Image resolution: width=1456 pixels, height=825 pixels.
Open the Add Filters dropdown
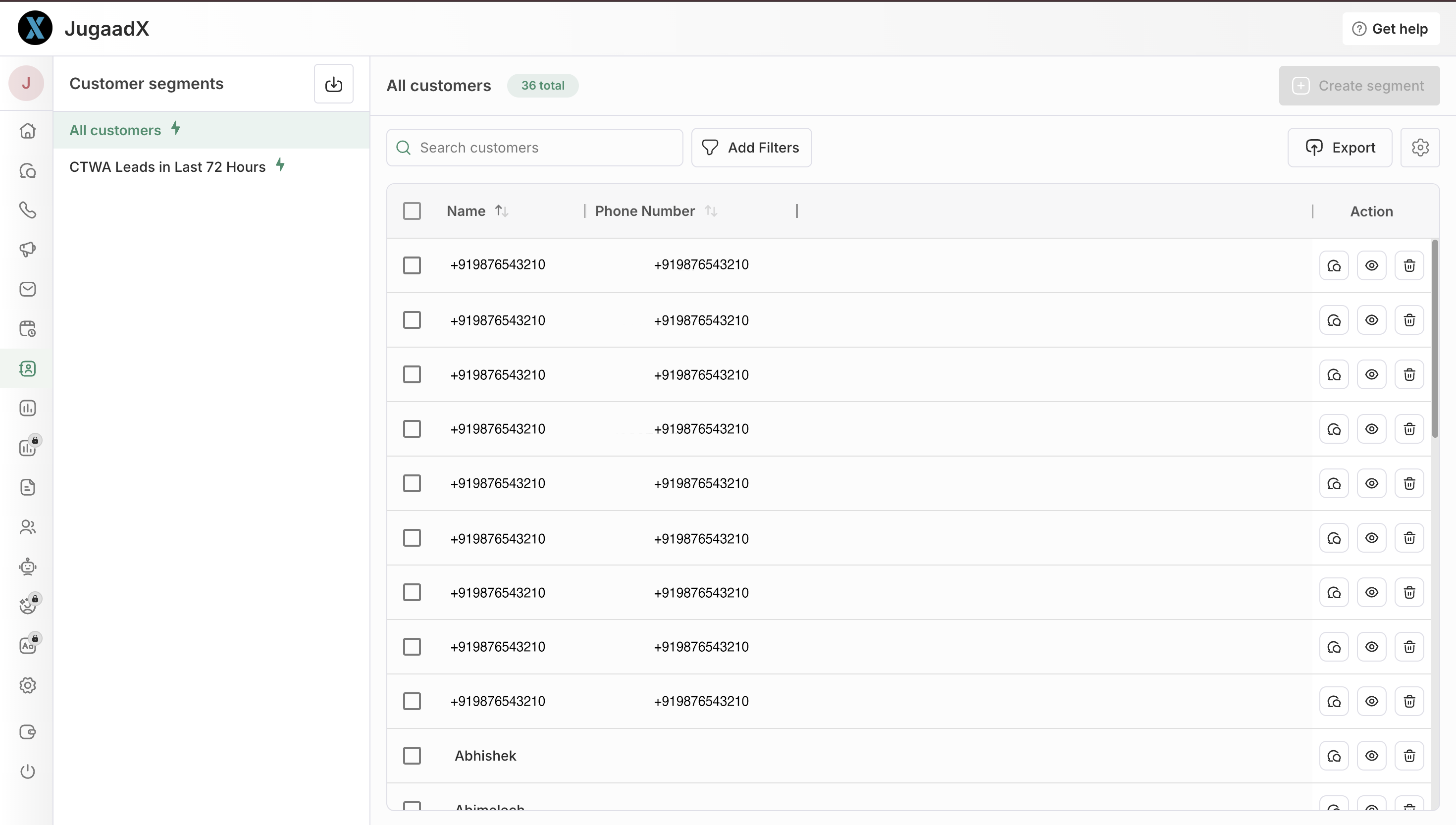point(751,148)
